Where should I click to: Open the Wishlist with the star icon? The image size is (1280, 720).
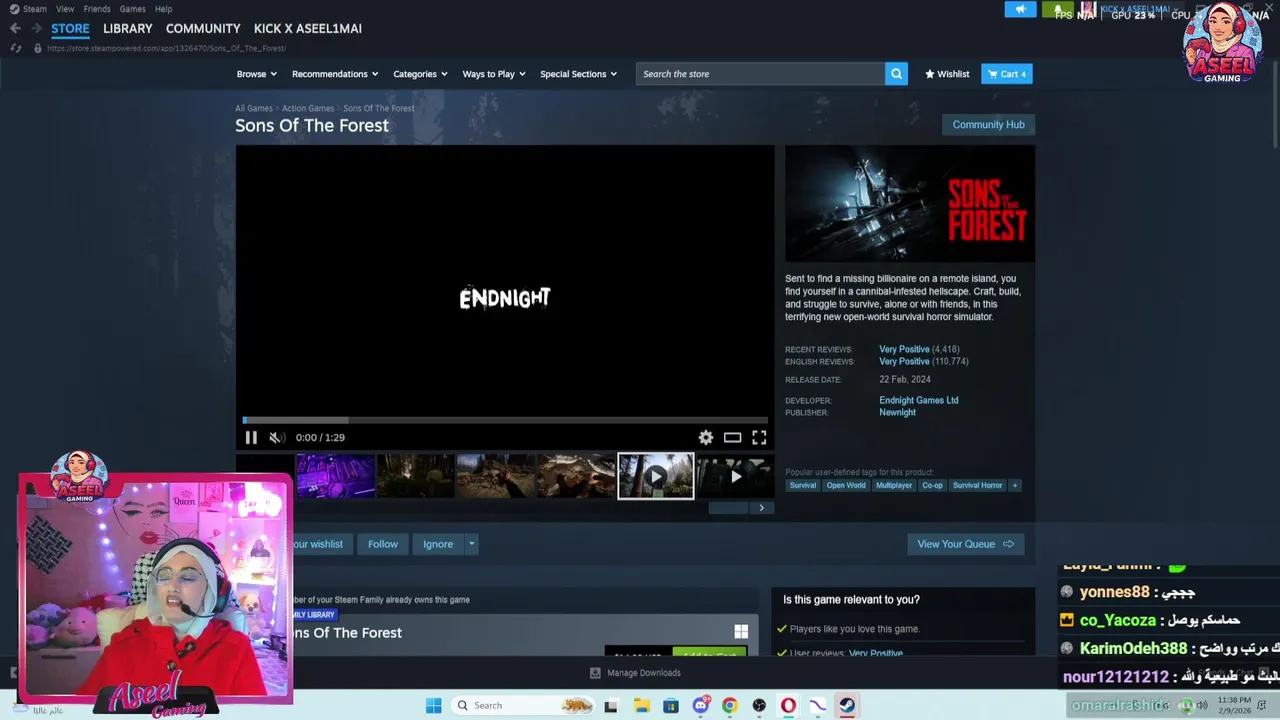(947, 74)
